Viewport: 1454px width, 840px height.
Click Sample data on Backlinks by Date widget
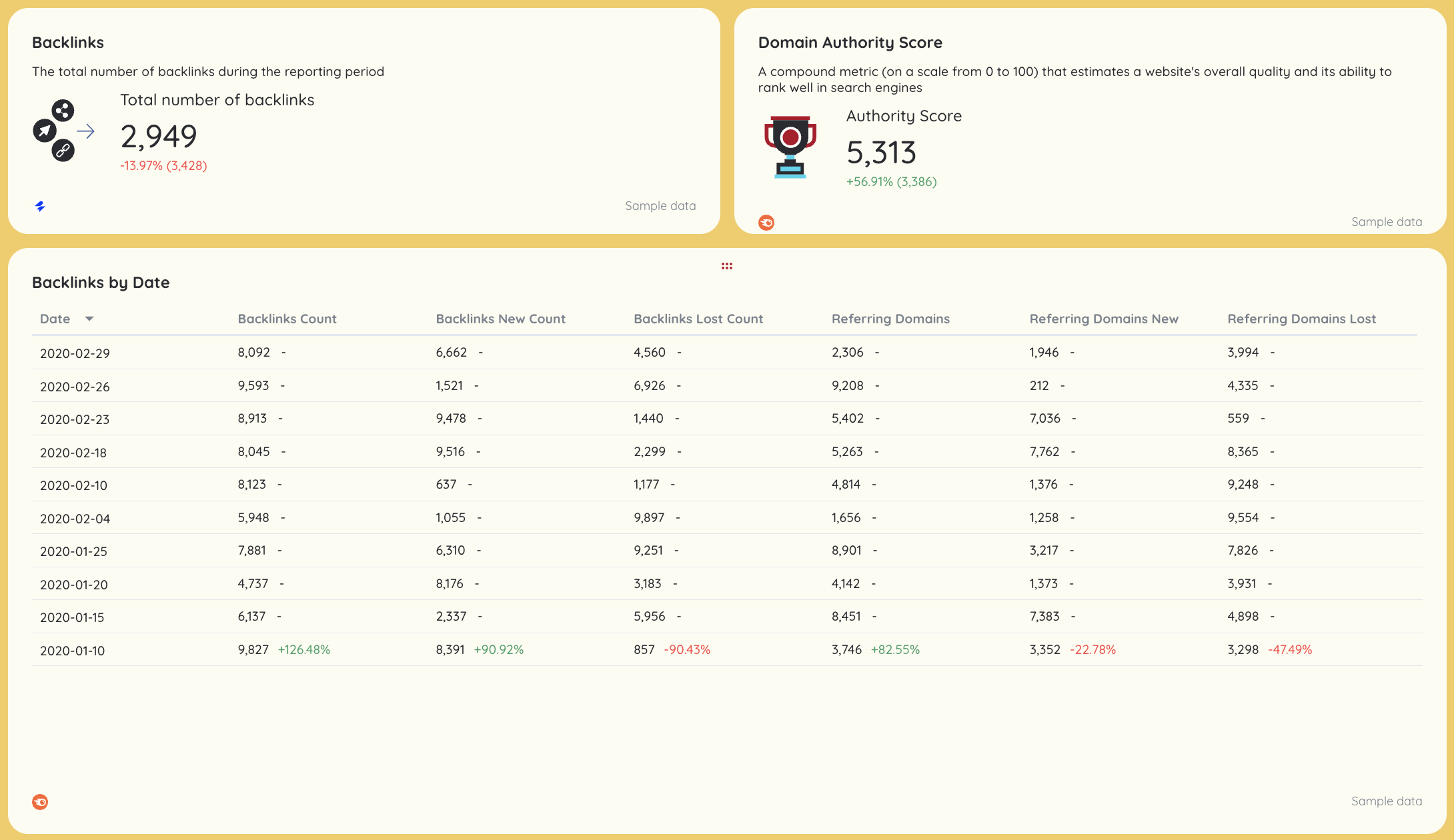click(x=1387, y=801)
